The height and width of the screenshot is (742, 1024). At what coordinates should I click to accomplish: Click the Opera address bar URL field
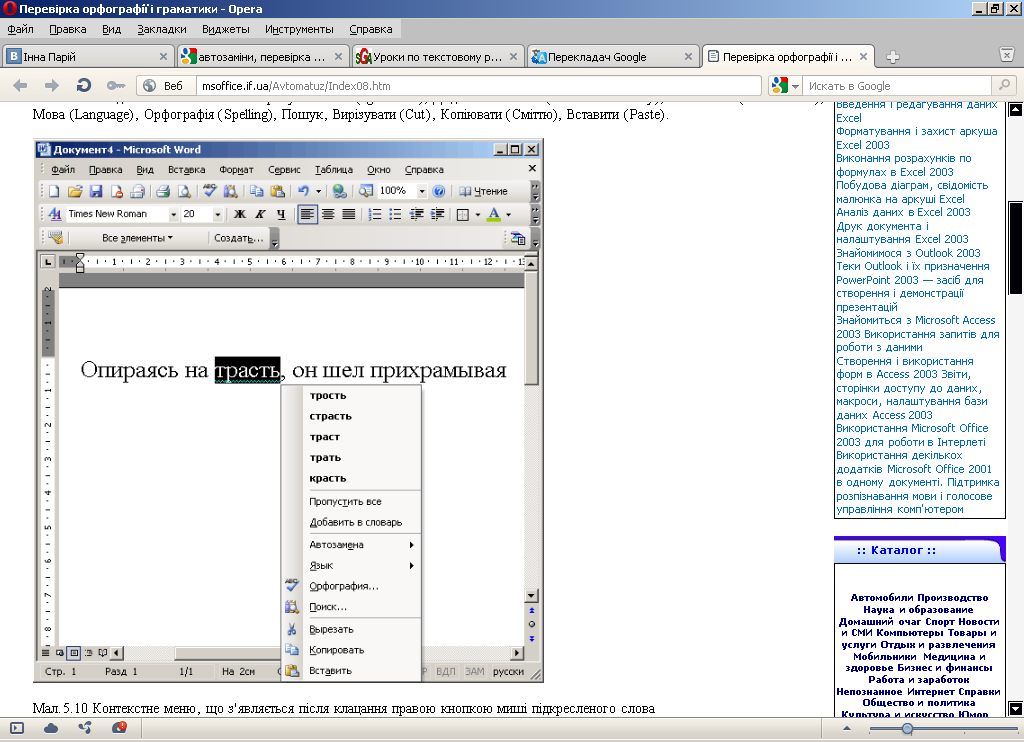(x=479, y=86)
